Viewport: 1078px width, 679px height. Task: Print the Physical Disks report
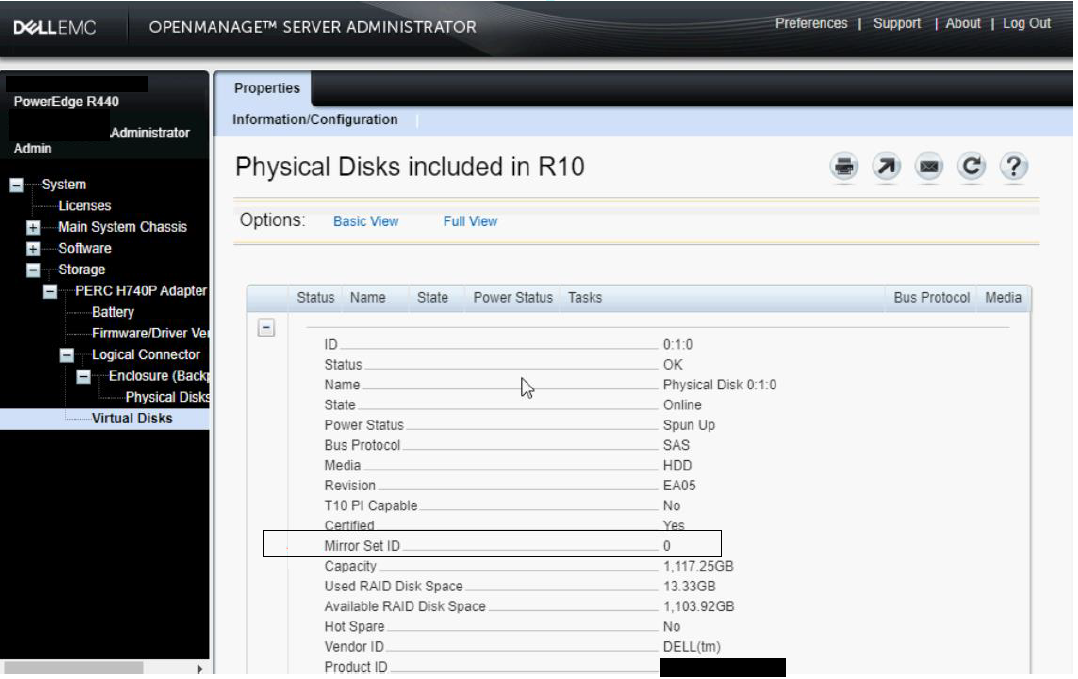(843, 167)
